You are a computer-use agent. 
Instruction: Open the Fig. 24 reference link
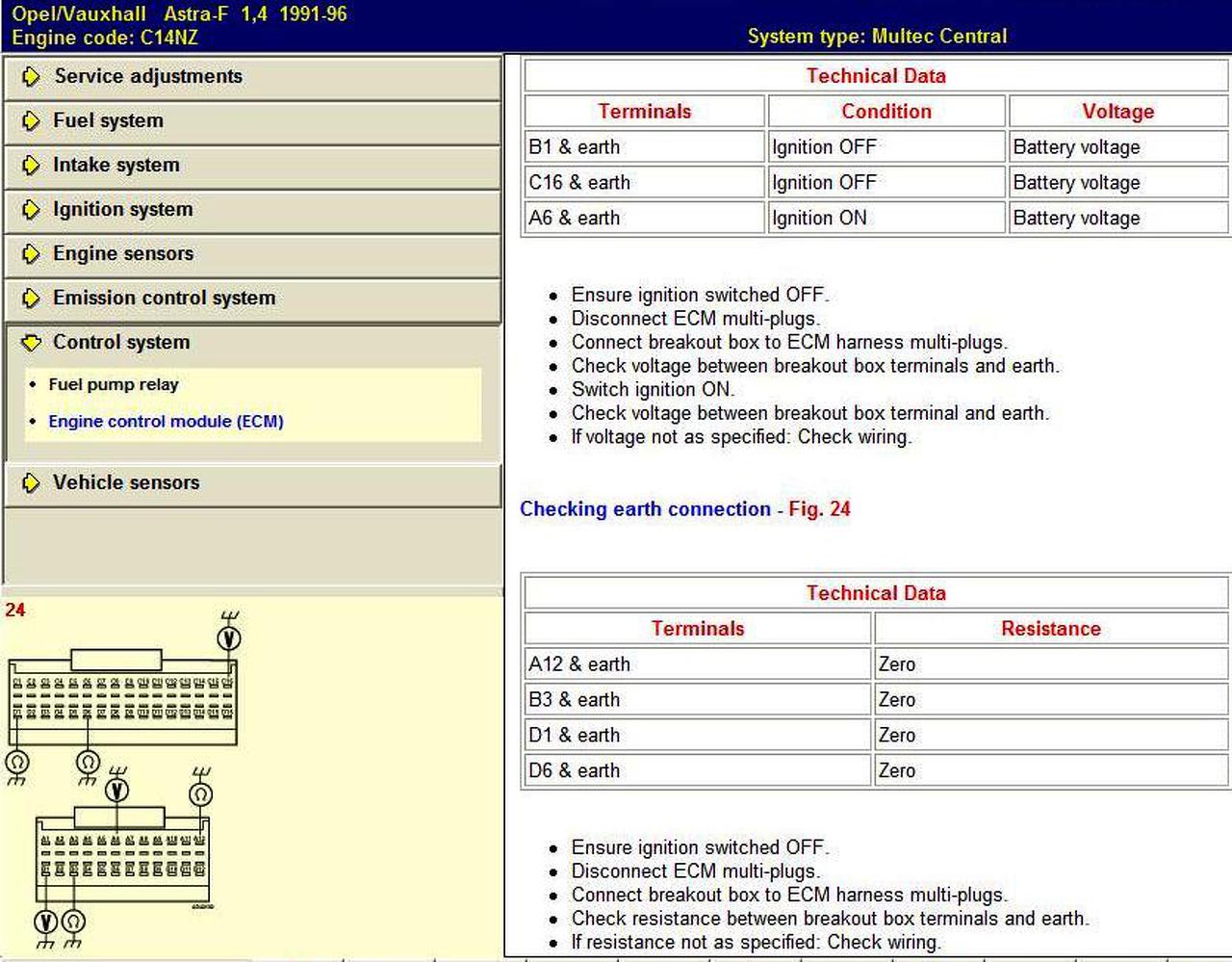pos(819,509)
